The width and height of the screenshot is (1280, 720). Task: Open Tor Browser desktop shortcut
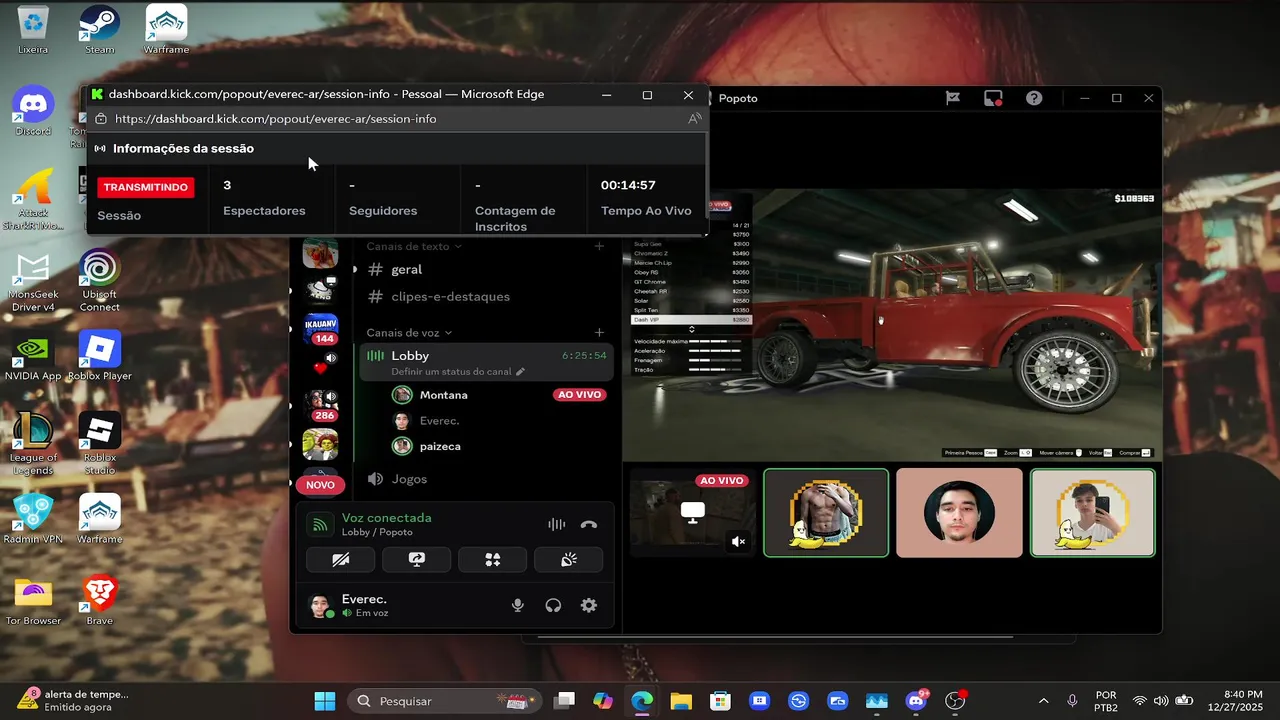tap(33, 601)
